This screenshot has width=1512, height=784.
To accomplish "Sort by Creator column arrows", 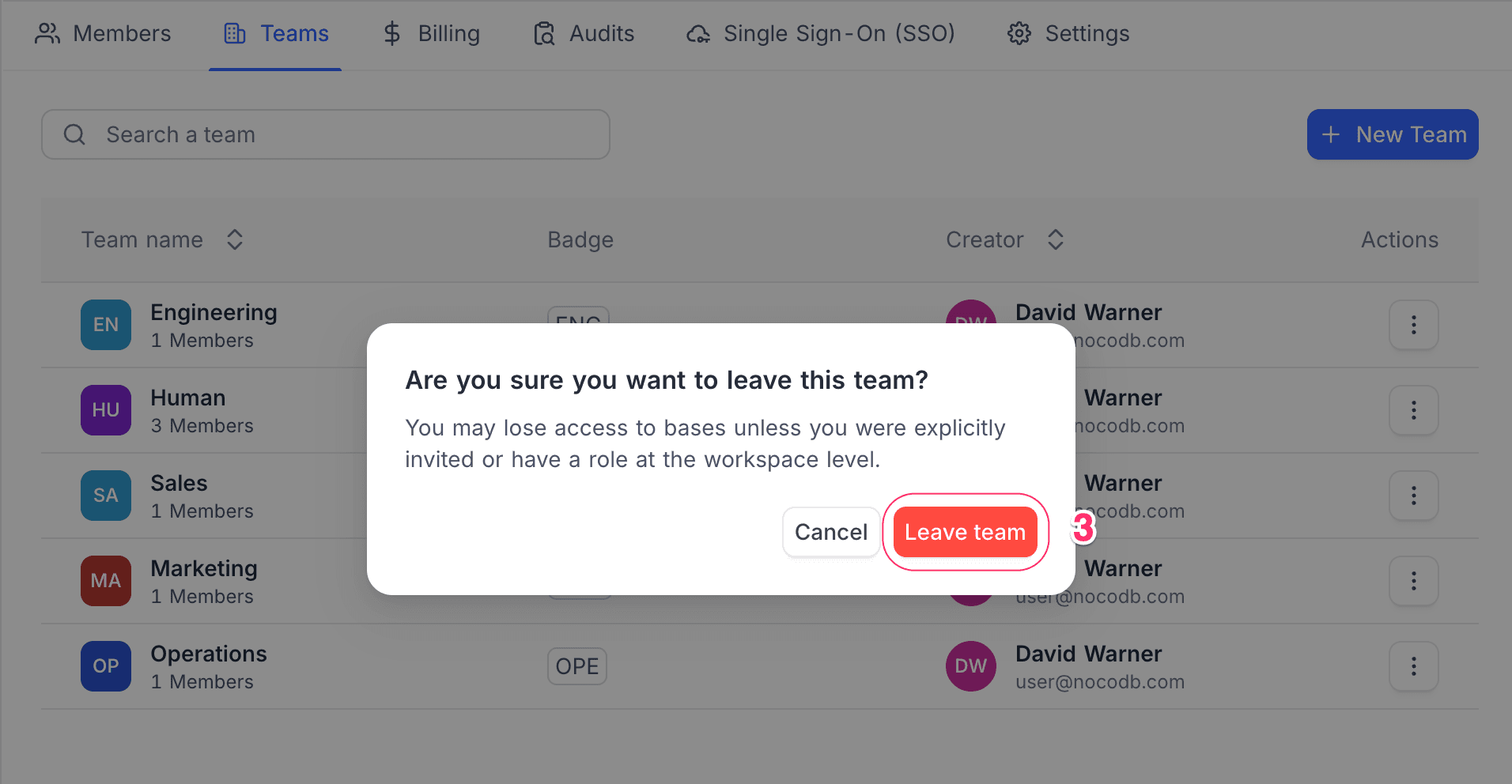I will (1056, 239).
